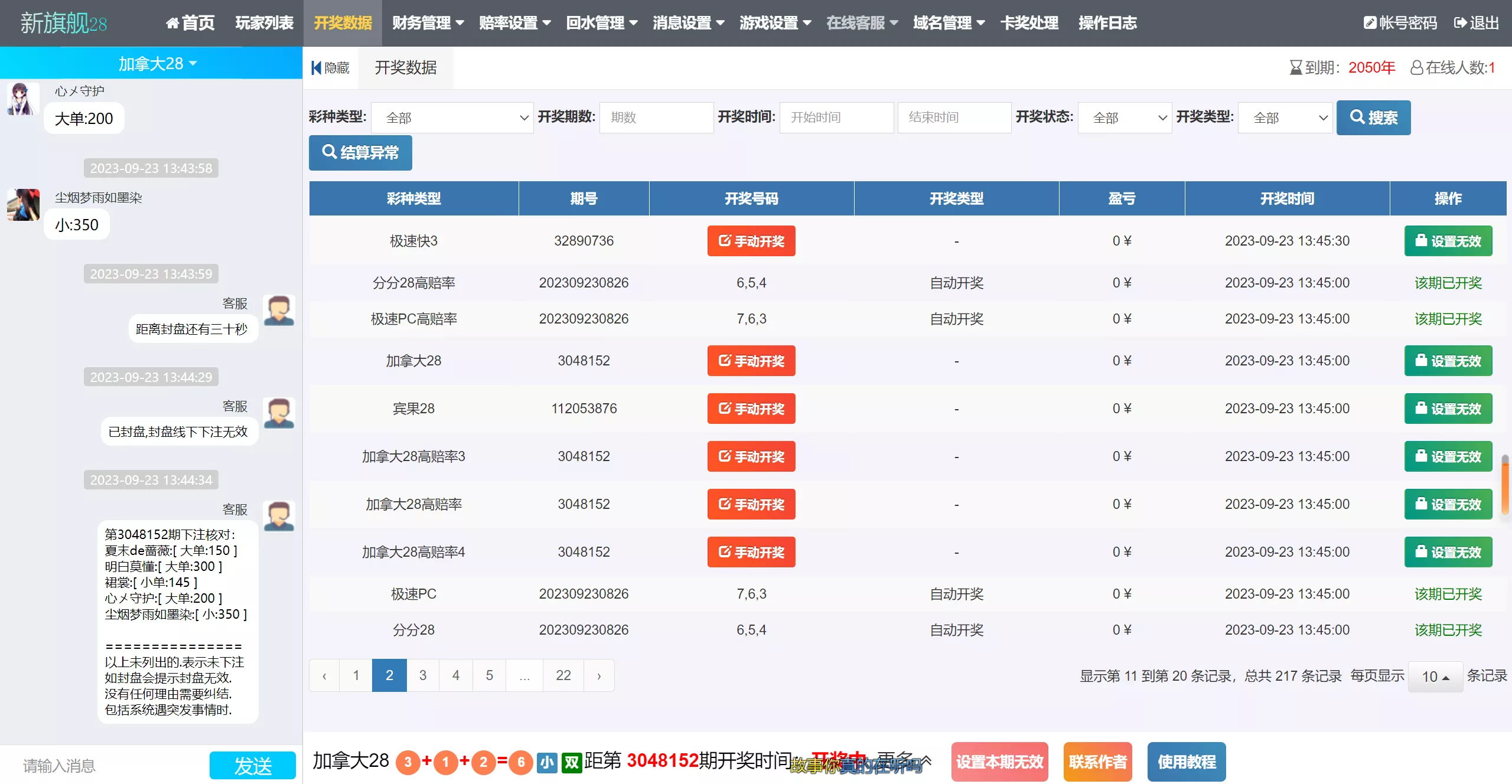Image resolution: width=1512 pixels, height=784 pixels.
Task: Toggle 设置本期无效 for the current round
Action: pyautogui.click(x=999, y=762)
